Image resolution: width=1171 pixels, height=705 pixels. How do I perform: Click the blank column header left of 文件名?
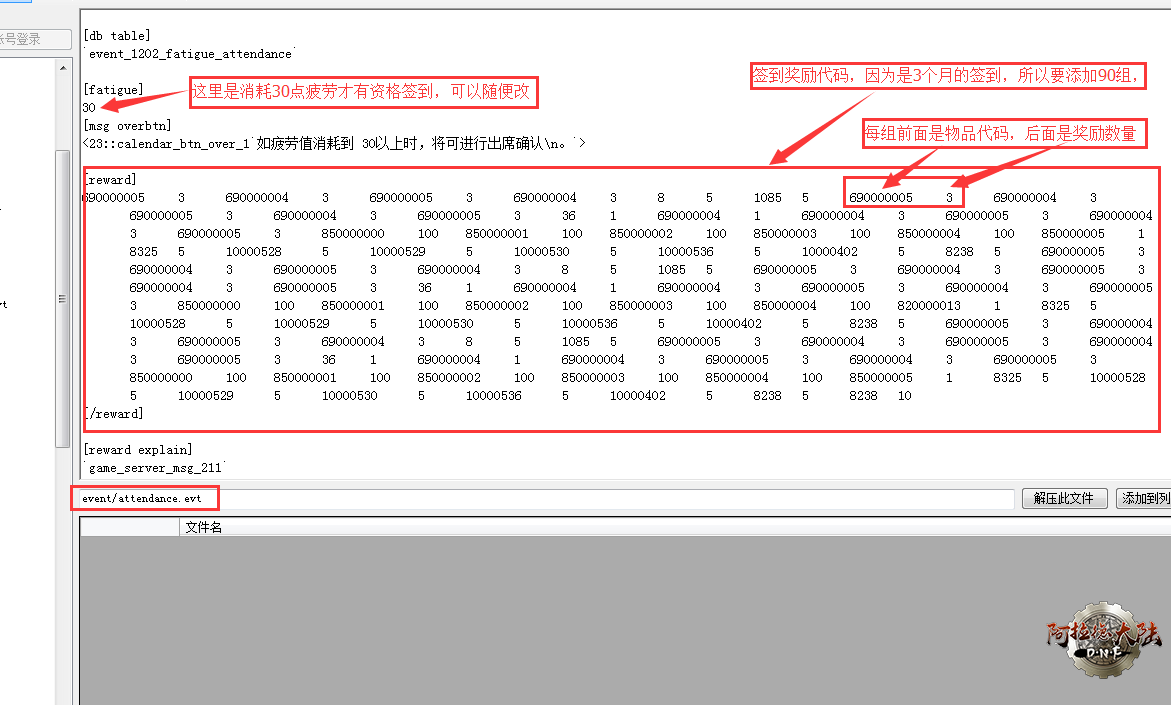coord(130,527)
